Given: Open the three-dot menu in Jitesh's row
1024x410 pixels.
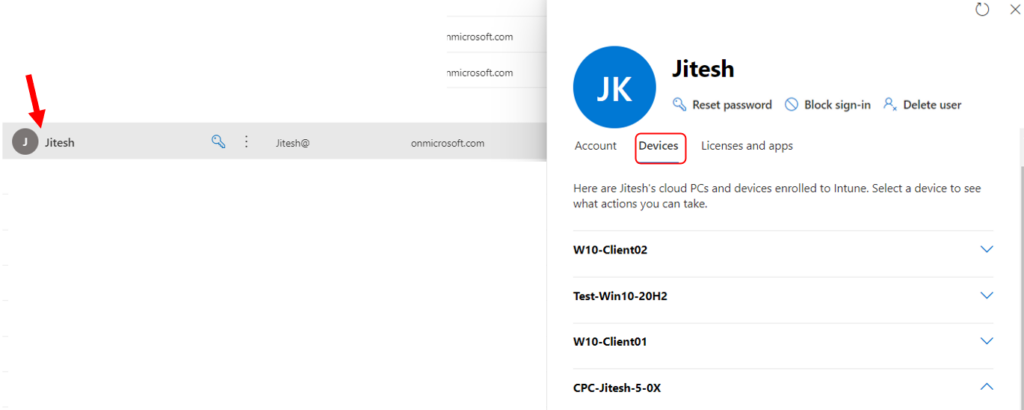Looking at the screenshot, I should pos(246,142).
